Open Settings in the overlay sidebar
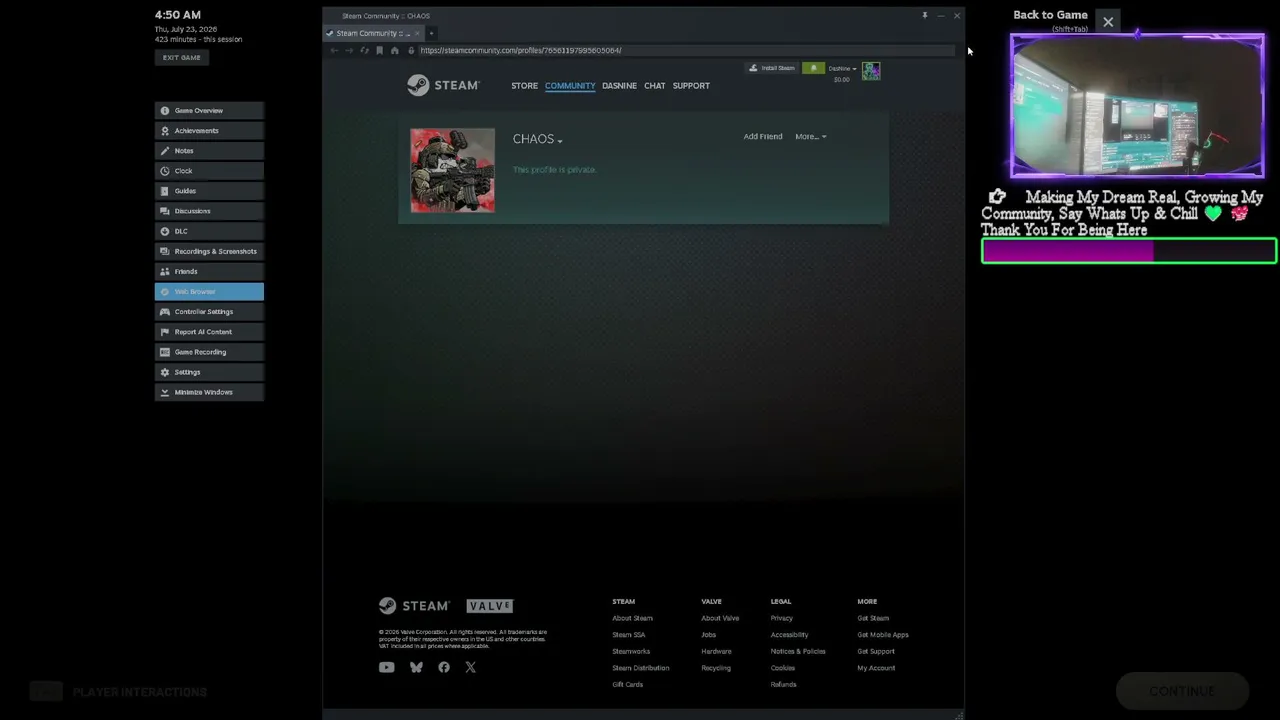This screenshot has height=720, width=1280. 209,372
